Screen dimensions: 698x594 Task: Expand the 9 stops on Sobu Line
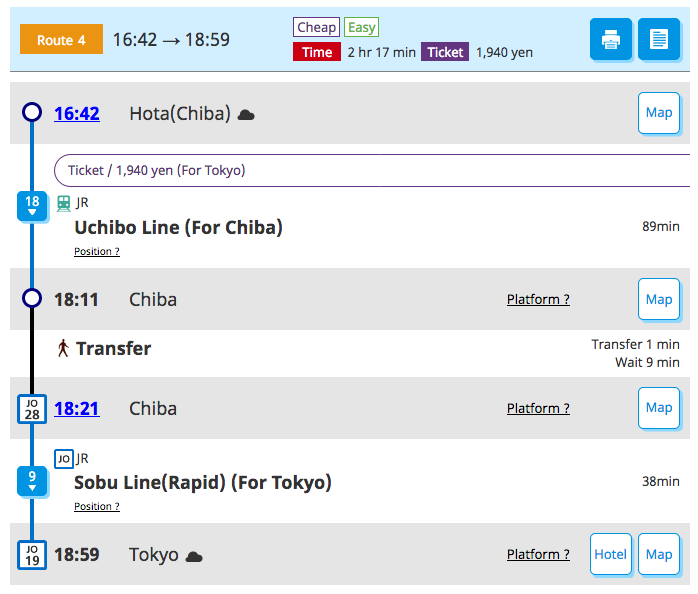32,482
